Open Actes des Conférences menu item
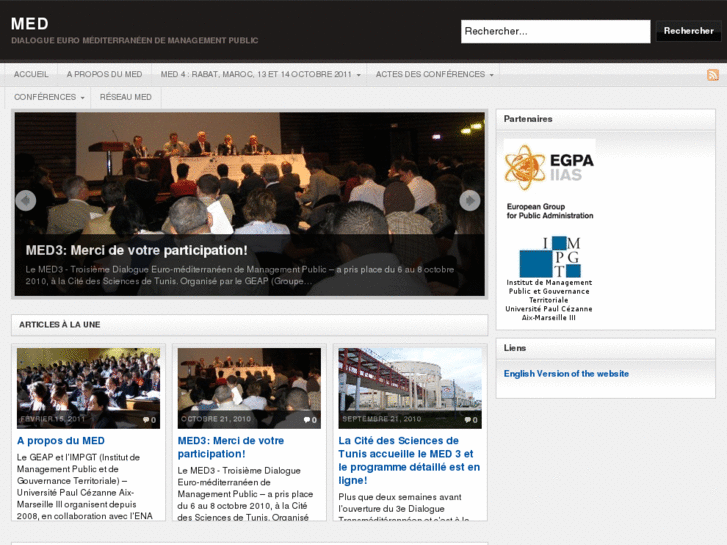 (430, 74)
